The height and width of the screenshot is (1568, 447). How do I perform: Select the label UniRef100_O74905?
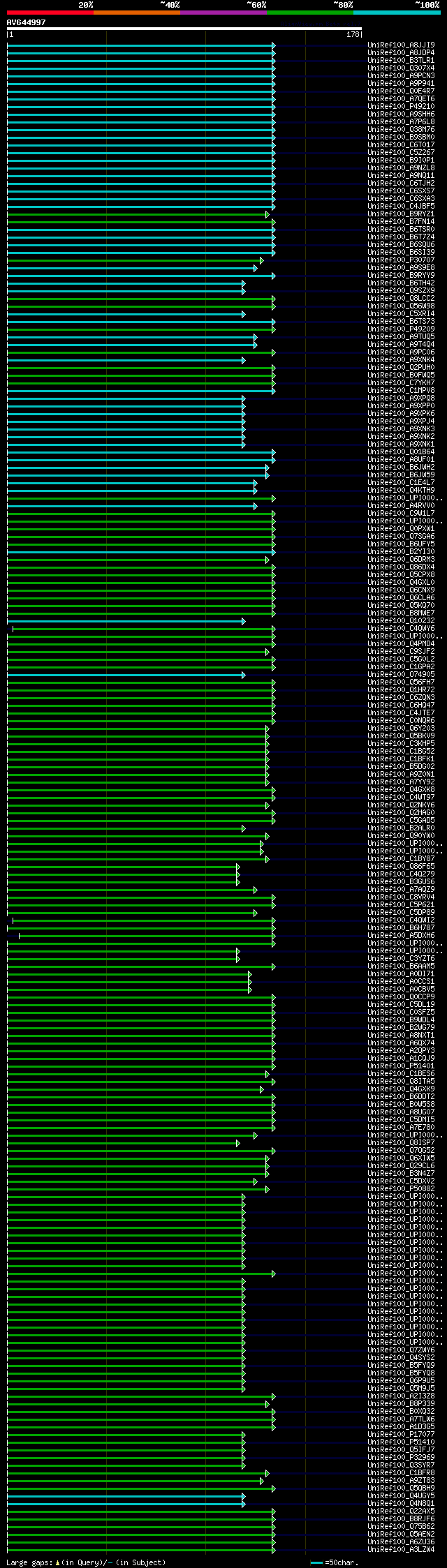coord(401,675)
